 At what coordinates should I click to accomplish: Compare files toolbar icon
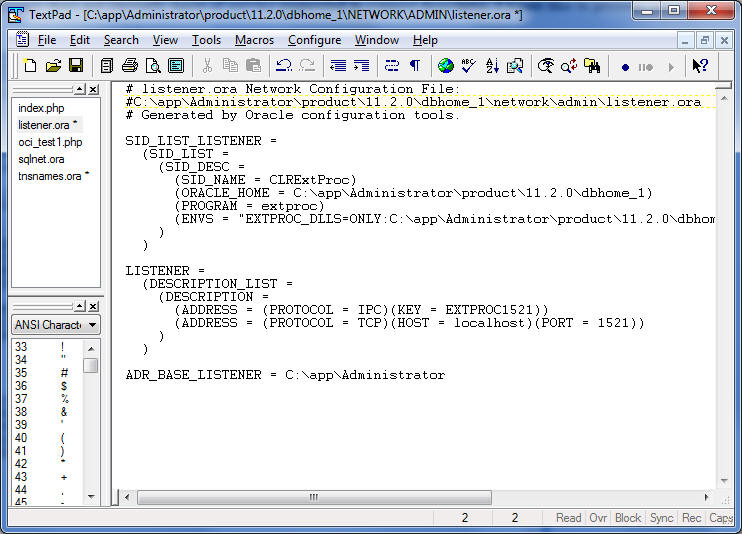[515, 65]
